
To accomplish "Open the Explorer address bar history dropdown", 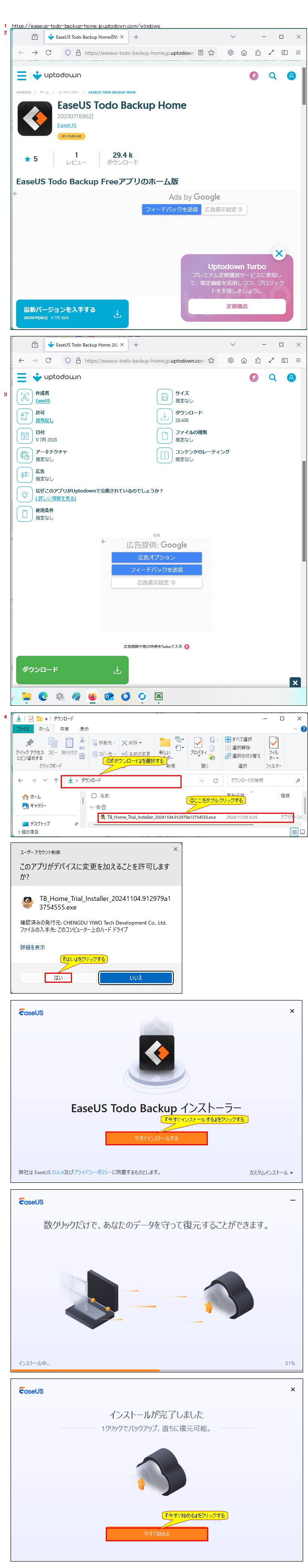I will pyautogui.click(x=201, y=780).
